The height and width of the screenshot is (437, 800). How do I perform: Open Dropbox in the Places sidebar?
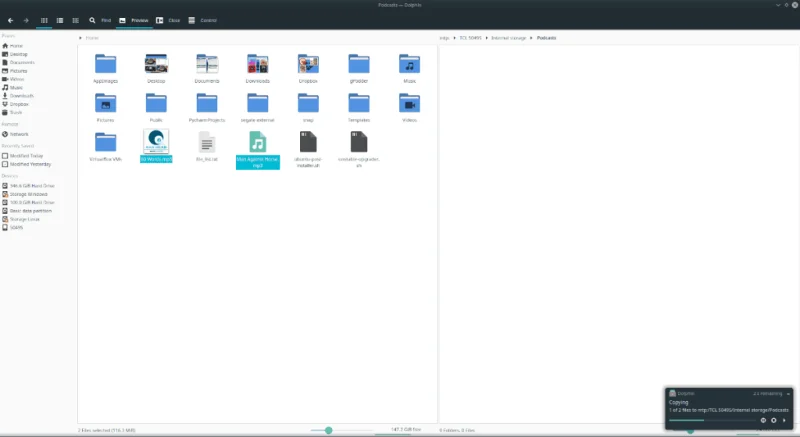(x=15, y=104)
